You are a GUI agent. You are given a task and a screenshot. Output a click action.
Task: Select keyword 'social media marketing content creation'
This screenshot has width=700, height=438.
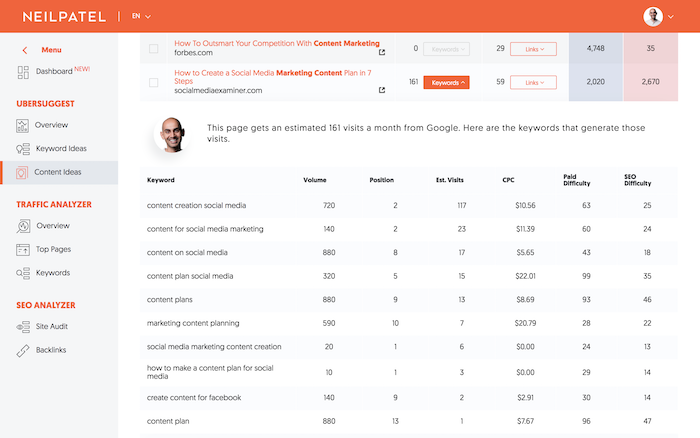[x=214, y=347]
